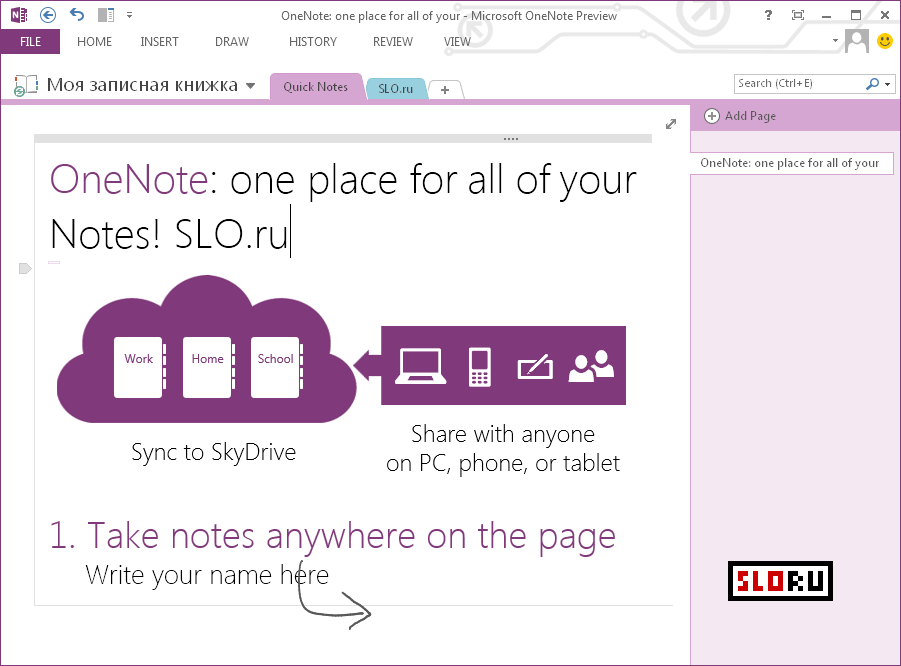The image size is (901, 666).
Task: Click the page title word "OneNote"
Action: [x=129, y=179]
